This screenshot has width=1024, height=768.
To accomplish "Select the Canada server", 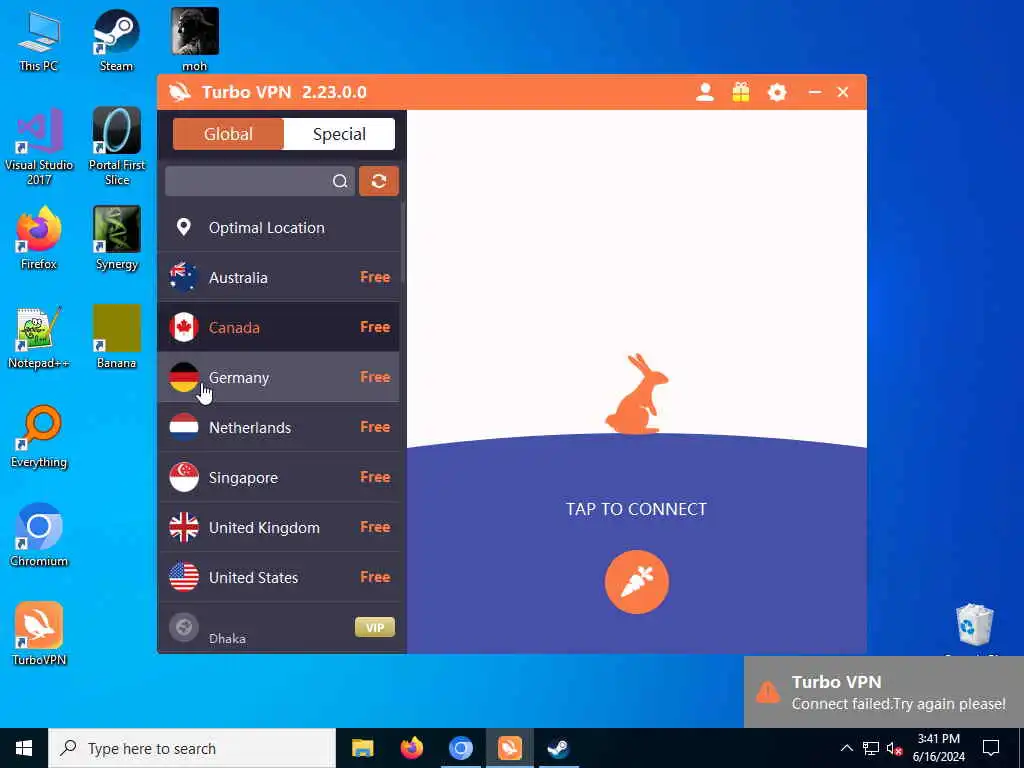I will pos(279,327).
